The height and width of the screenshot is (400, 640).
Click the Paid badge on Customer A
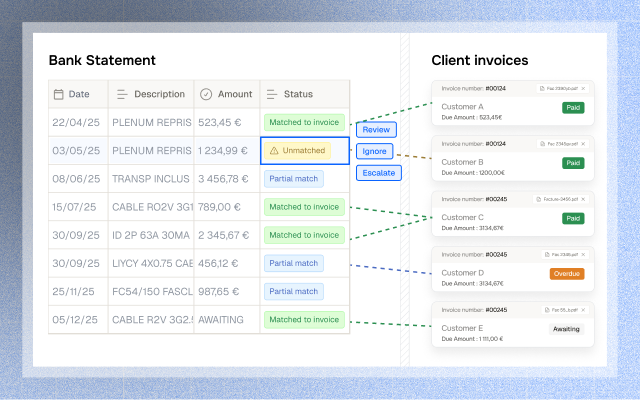click(x=573, y=108)
